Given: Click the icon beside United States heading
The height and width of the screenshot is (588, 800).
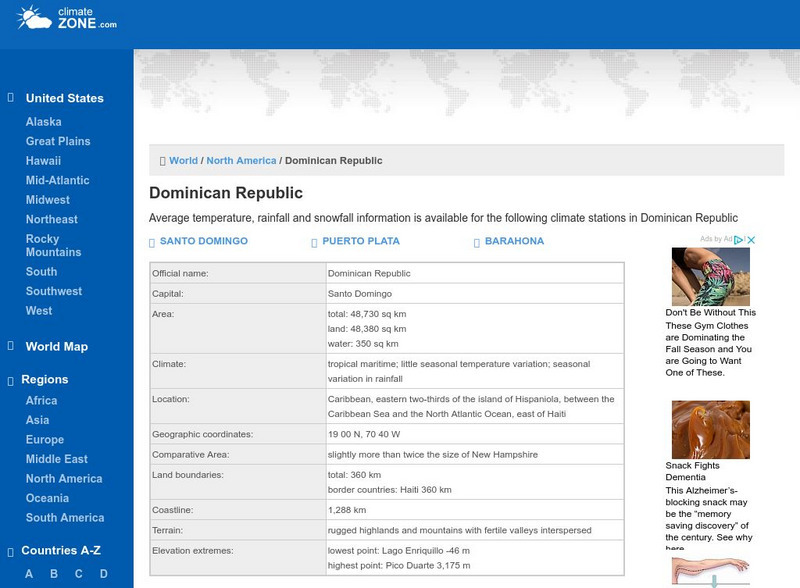Looking at the screenshot, I should point(11,98).
